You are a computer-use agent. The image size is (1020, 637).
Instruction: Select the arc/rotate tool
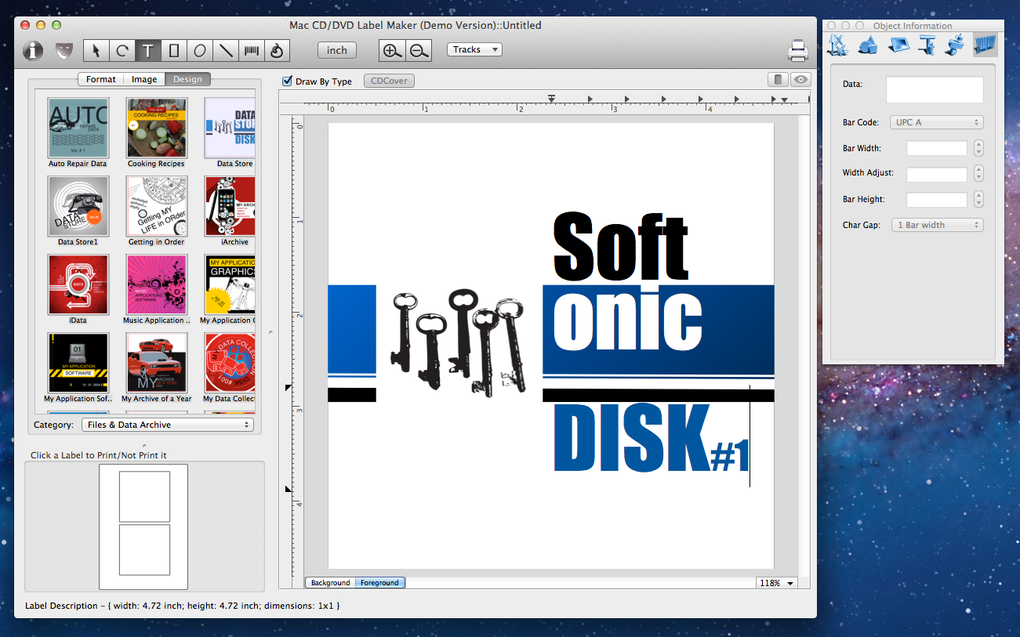pyautogui.click(x=122, y=50)
